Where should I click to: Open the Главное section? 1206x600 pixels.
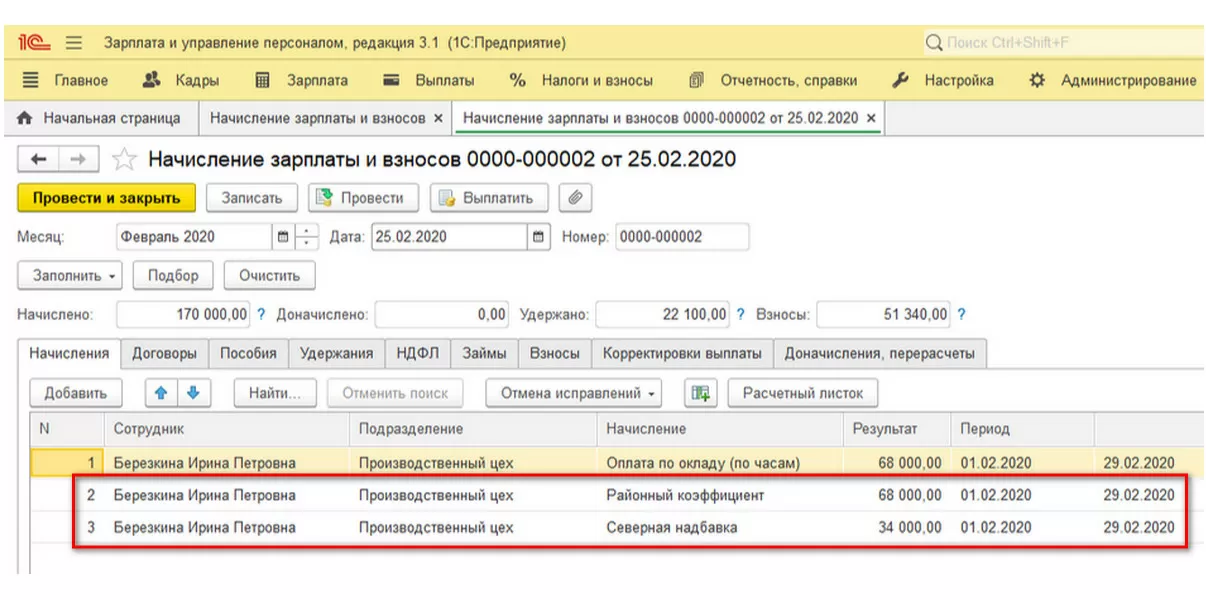pos(66,80)
